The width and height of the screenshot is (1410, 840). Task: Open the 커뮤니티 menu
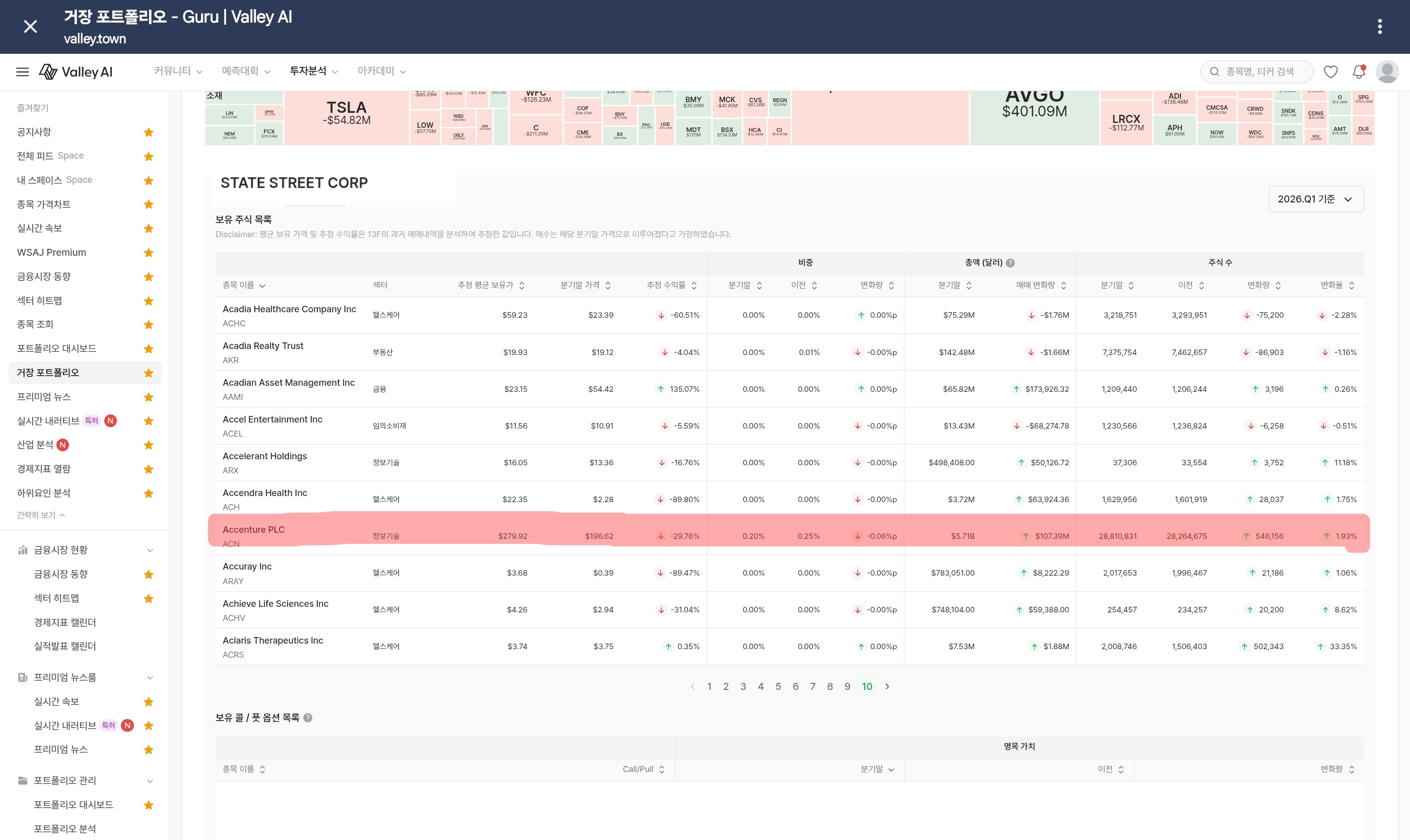pos(178,72)
